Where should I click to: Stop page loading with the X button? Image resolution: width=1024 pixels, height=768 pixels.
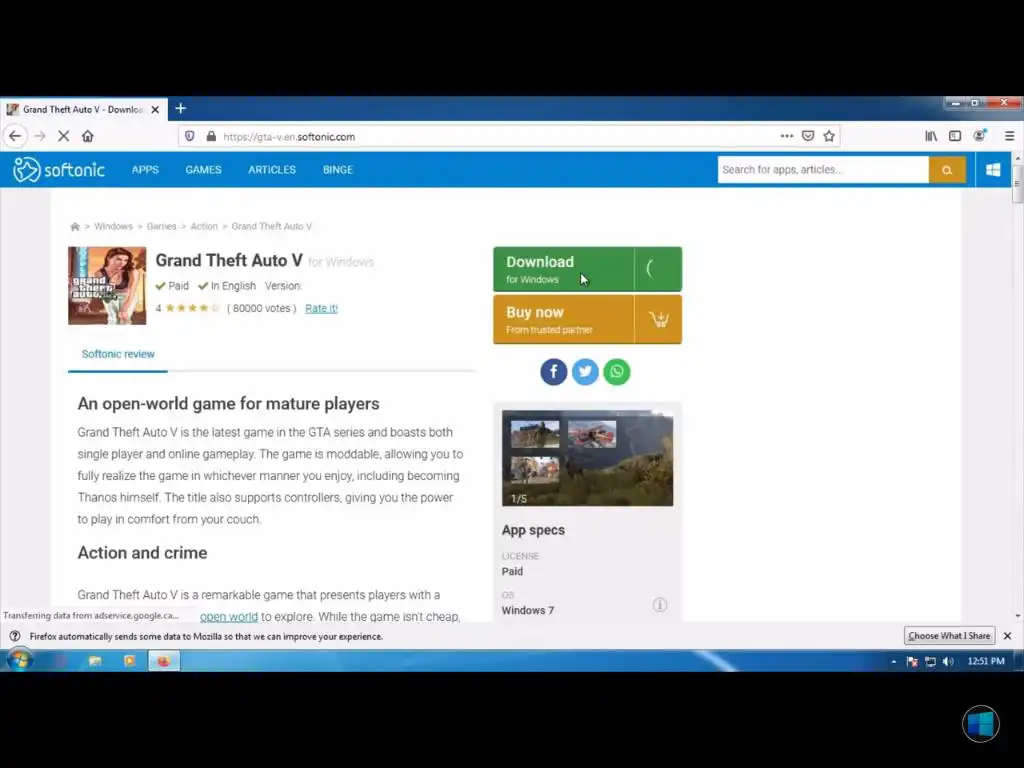[x=63, y=136]
